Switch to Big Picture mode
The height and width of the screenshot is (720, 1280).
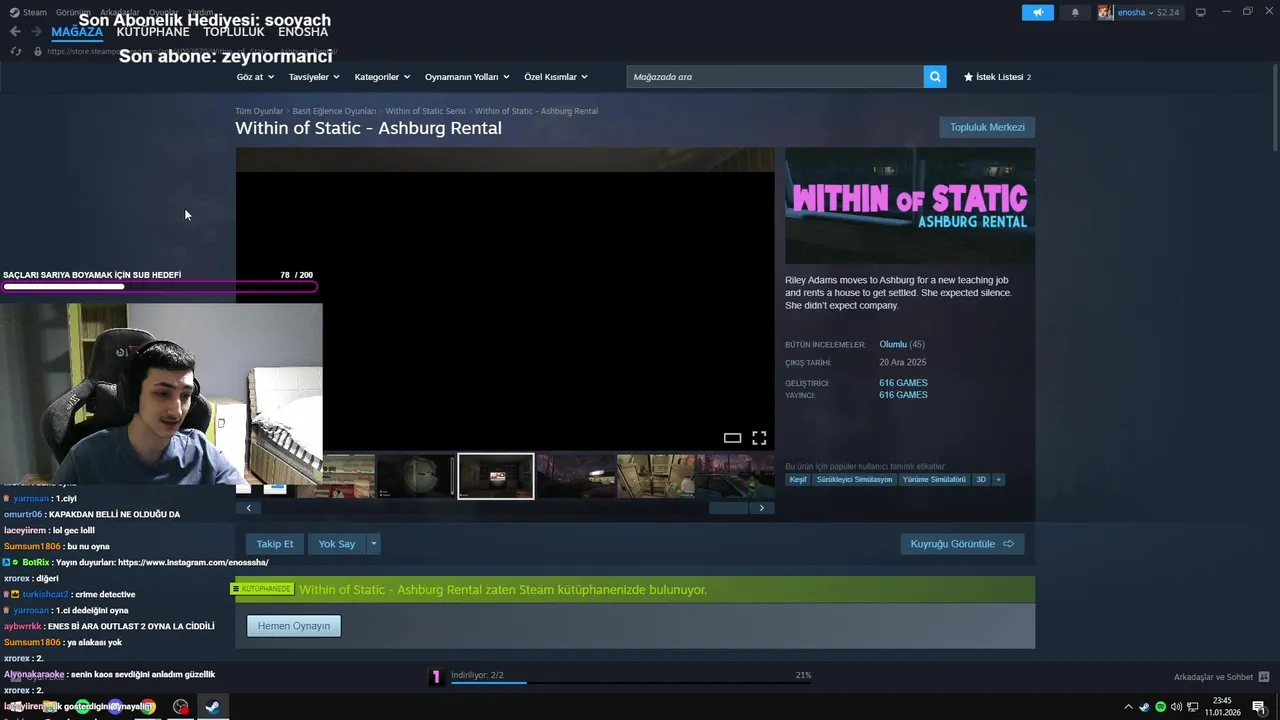(x=1200, y=12)
